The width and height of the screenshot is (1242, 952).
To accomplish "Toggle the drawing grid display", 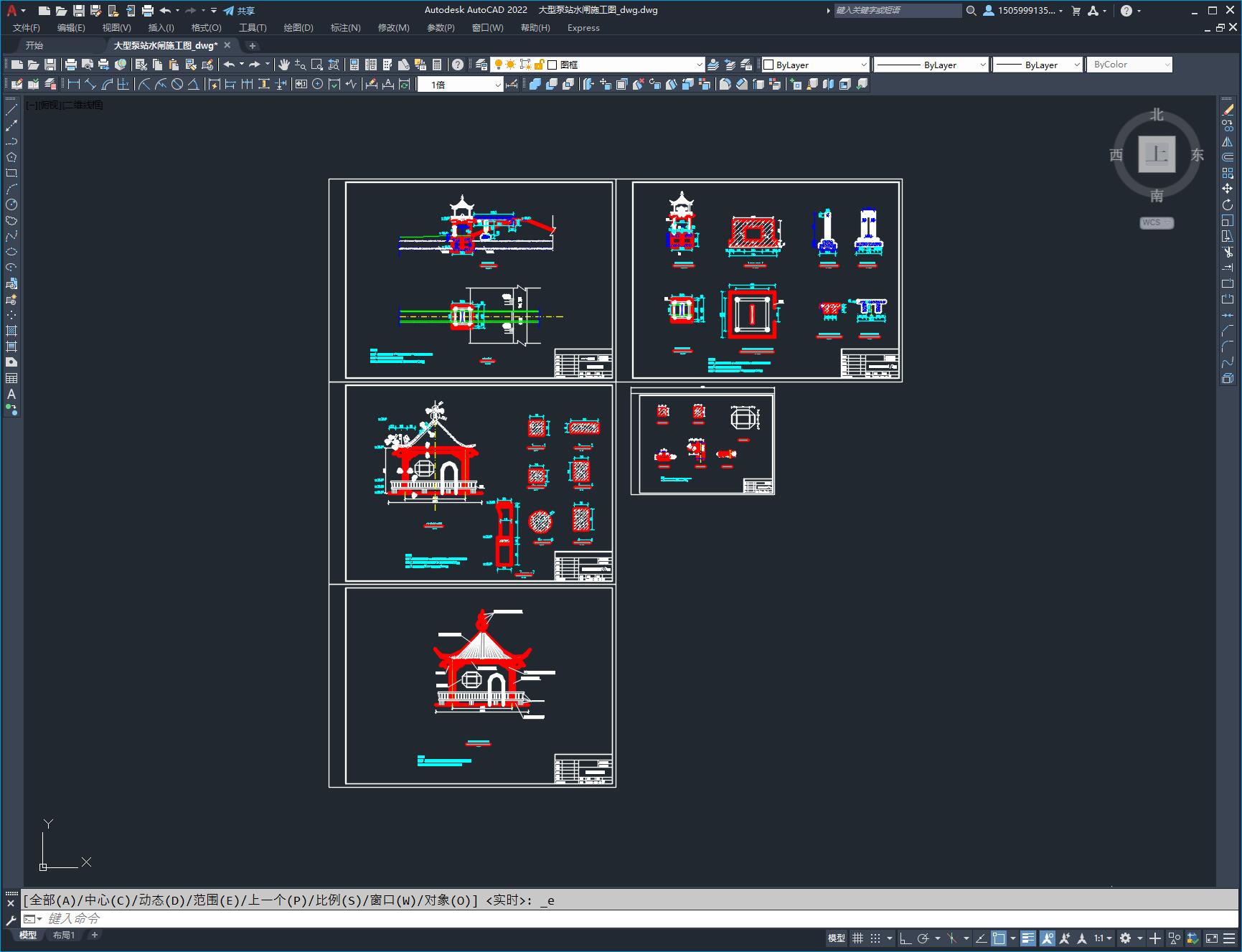I will 857,938.
